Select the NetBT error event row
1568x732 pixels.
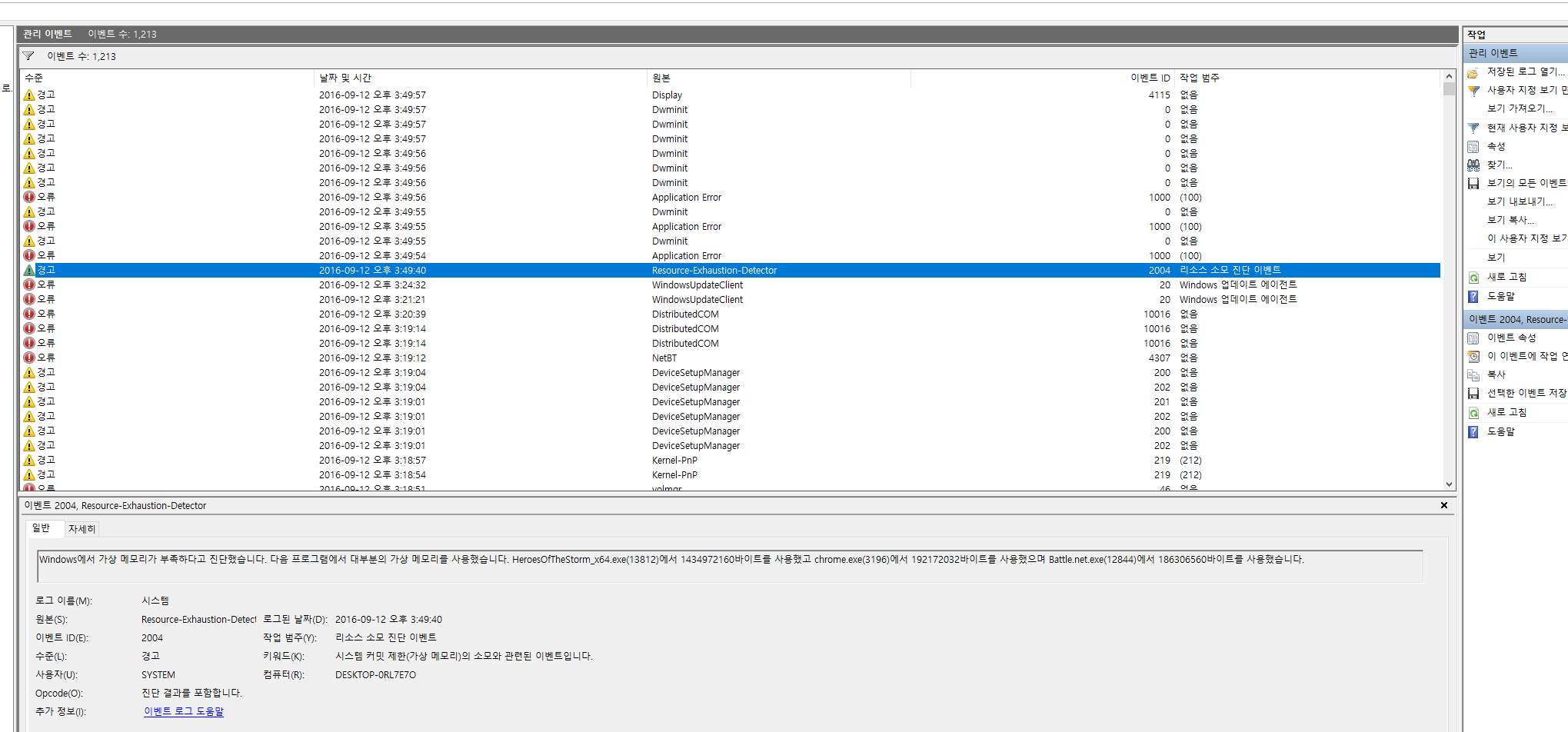click(664, 358)
